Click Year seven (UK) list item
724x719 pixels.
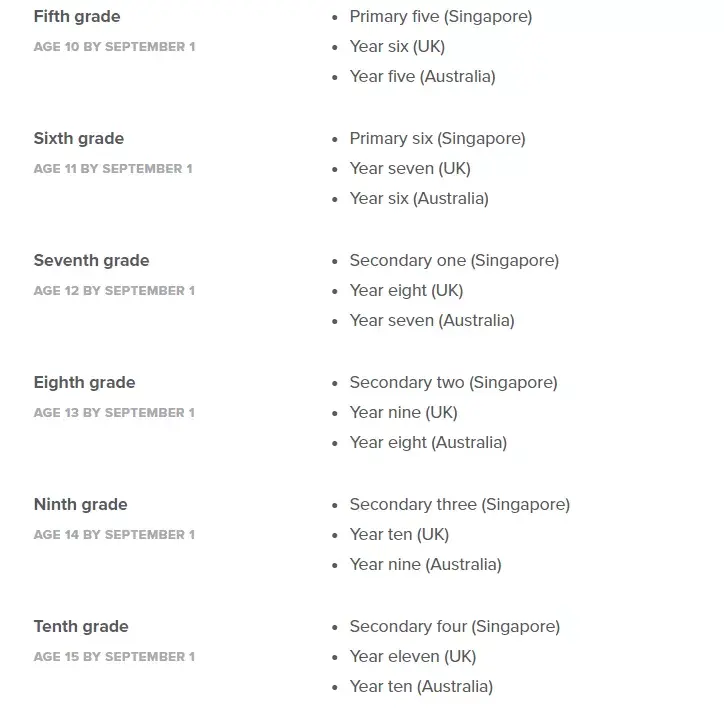[410, 168]
